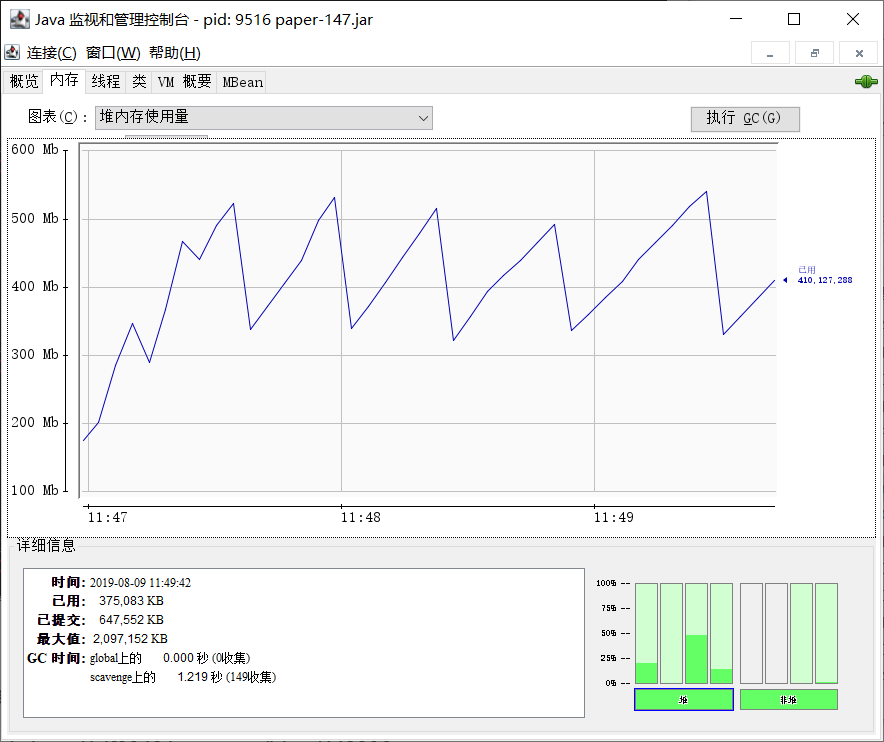Click the scavenge GC time entry

(x=183, y=677)
